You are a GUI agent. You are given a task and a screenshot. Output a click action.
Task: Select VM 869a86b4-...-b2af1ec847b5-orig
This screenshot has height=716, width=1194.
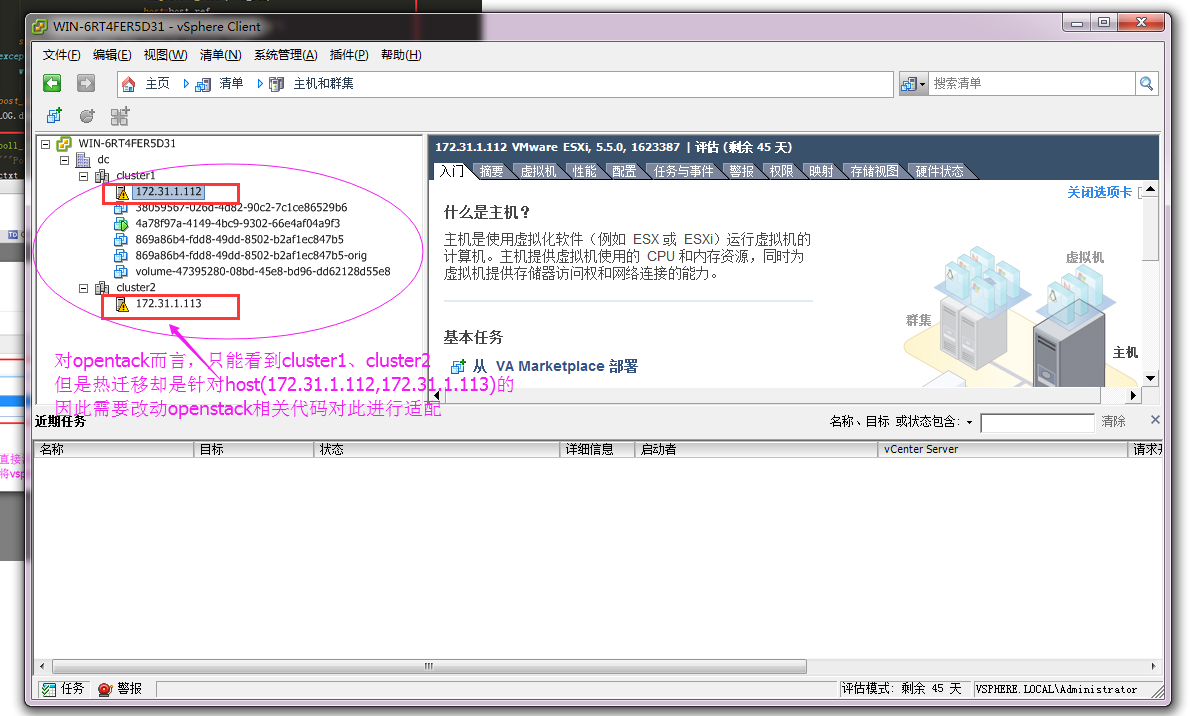click(x=251, y=255)
